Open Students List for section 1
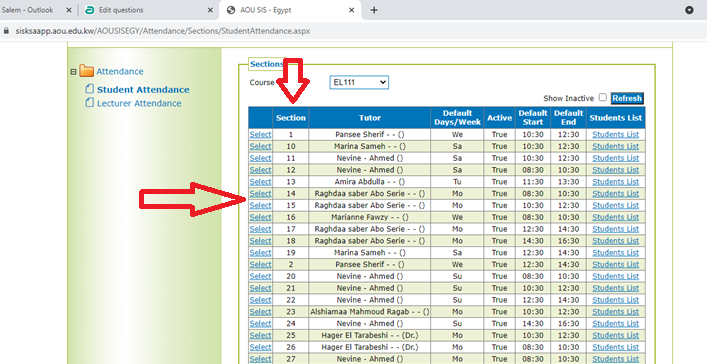The width and height of the screenshot is (707, 364). tap(615, 134)
